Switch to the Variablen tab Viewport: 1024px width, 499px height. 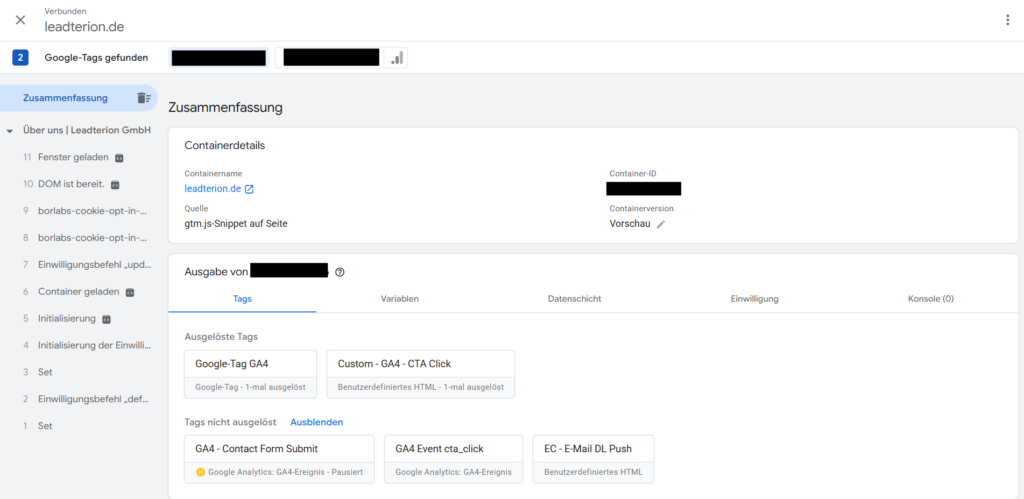[400, 298]
